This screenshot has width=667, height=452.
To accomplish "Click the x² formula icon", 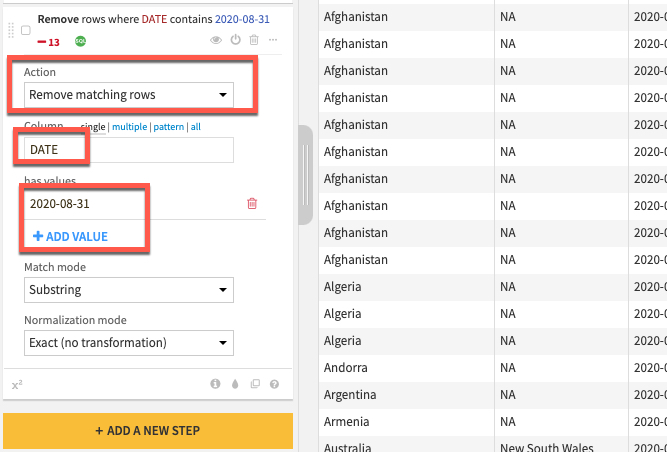I will pyautogui.click(x=17, y=384).
